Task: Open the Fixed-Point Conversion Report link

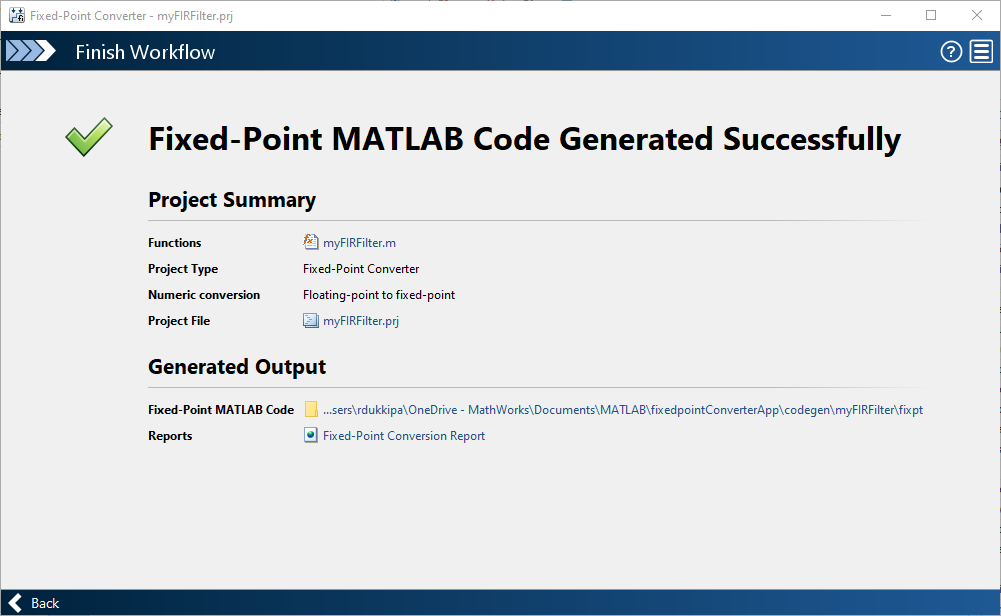Action: click(404, 436)
